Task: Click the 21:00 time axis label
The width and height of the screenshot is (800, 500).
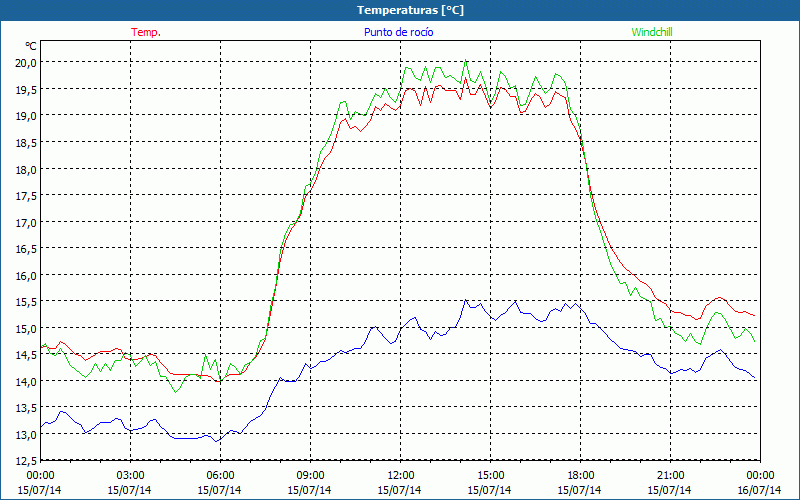Action: 670,476
